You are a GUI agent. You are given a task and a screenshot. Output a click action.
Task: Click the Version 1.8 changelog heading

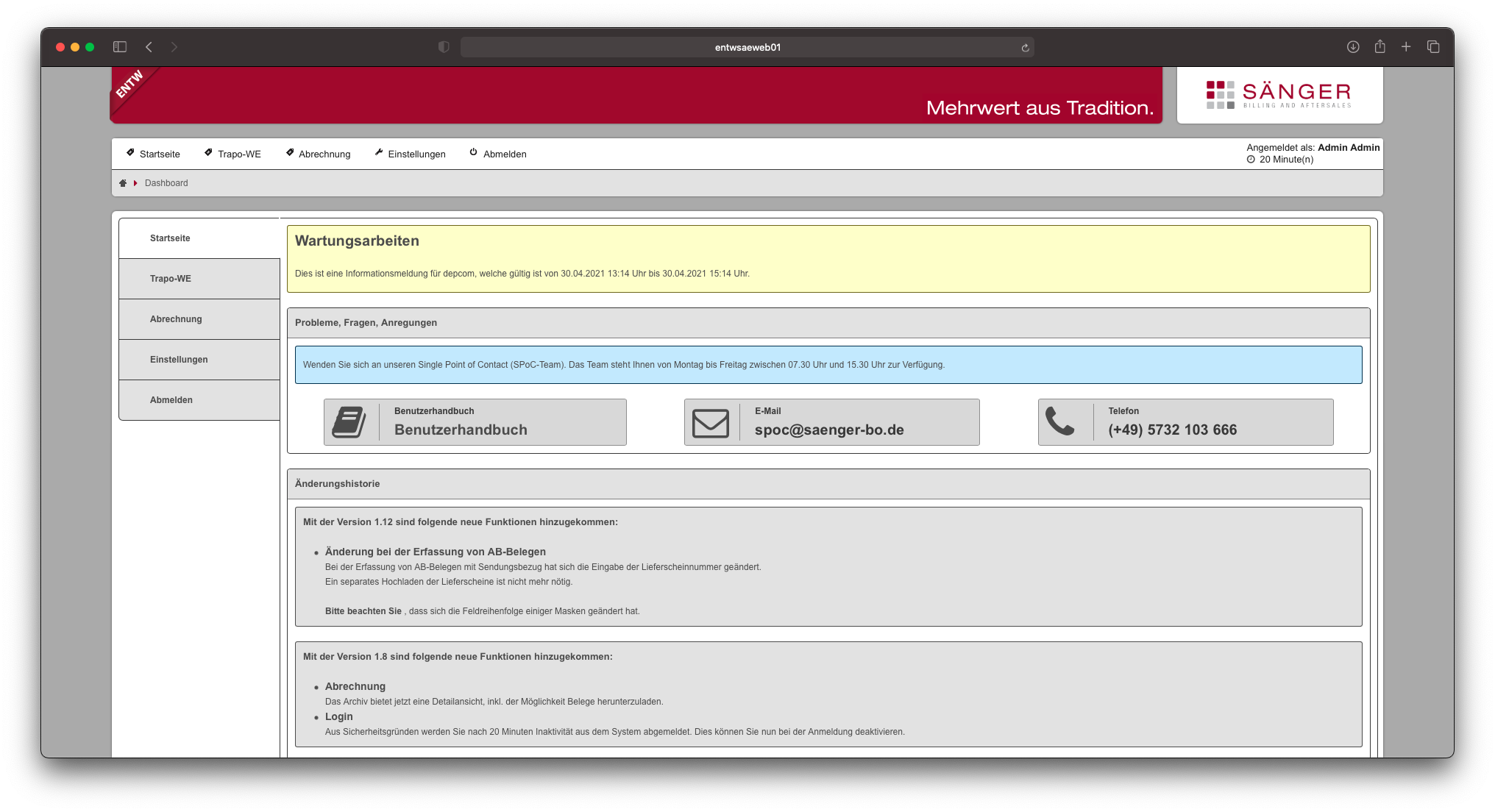coord(458,657)
